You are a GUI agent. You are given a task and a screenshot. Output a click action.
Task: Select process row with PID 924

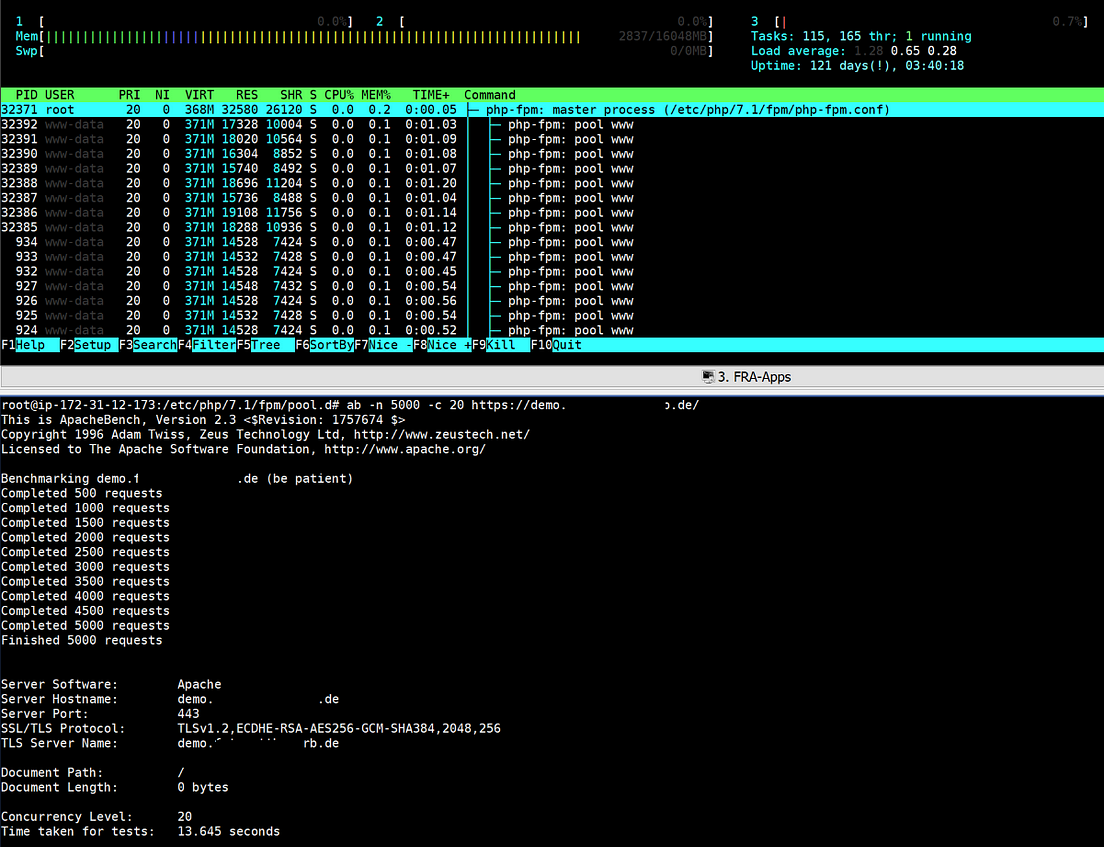[x=552, y=330]
